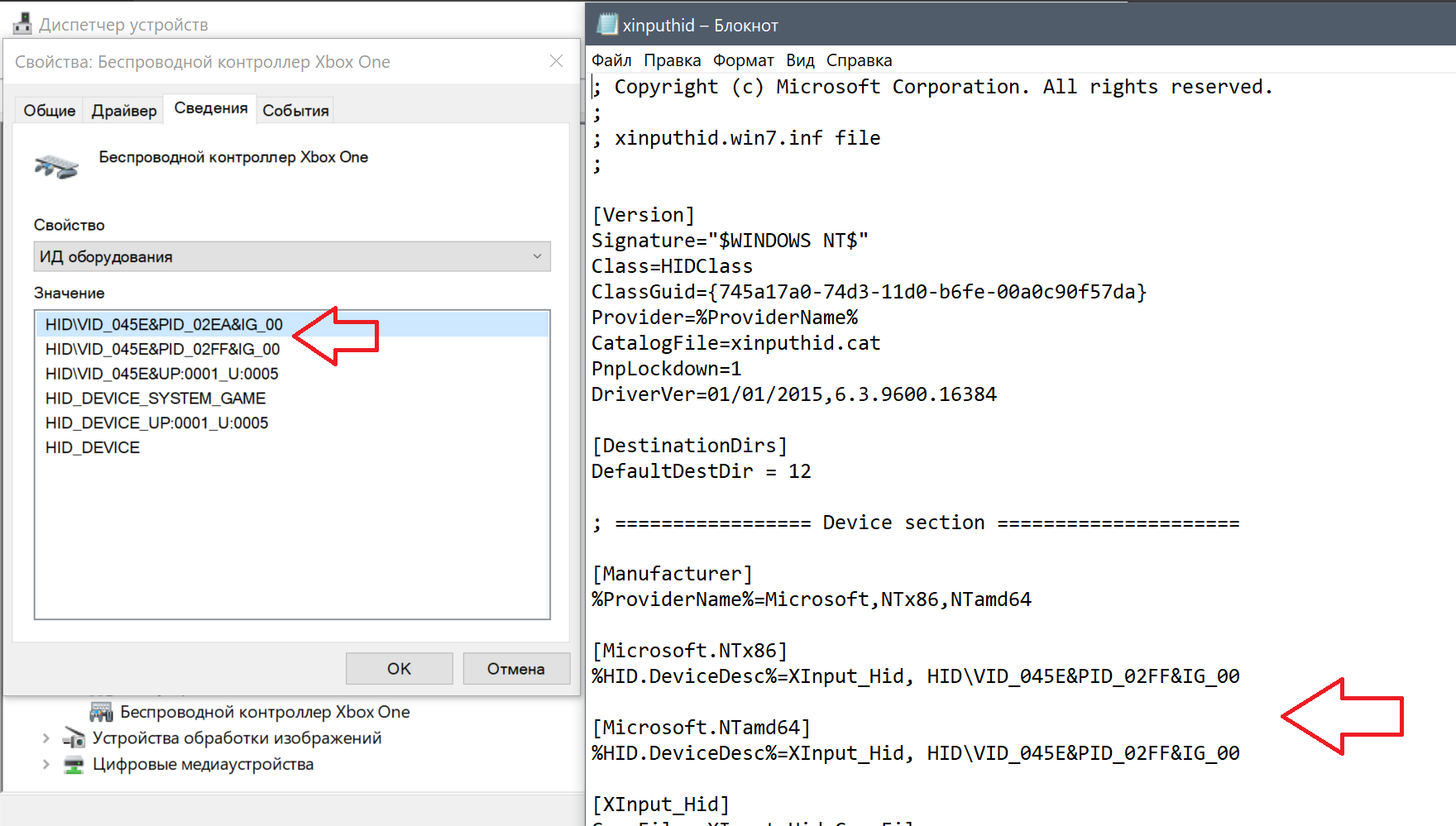Screen dimensions: 1456x826
Task: Select Цифровые медиаустройства tree item
Action: [x=203, y=764]
